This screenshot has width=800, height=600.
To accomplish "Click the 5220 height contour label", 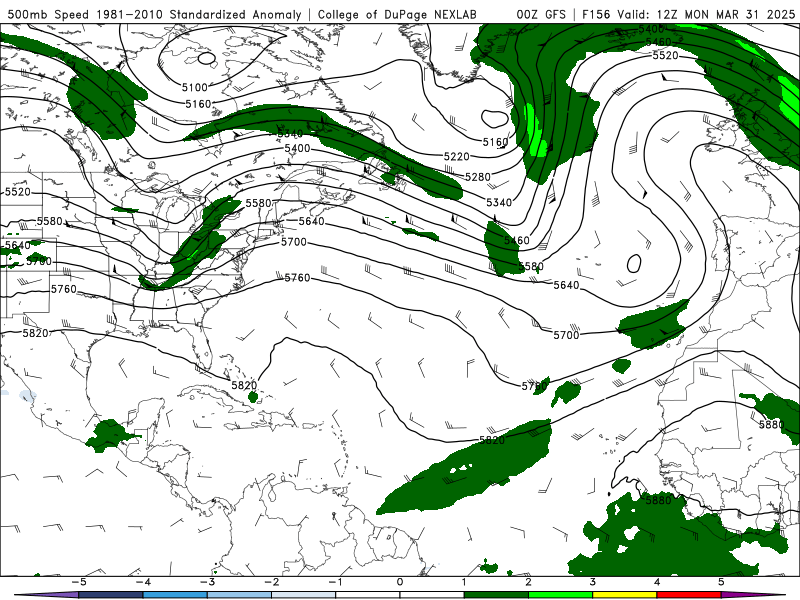I will coord(456,156).
